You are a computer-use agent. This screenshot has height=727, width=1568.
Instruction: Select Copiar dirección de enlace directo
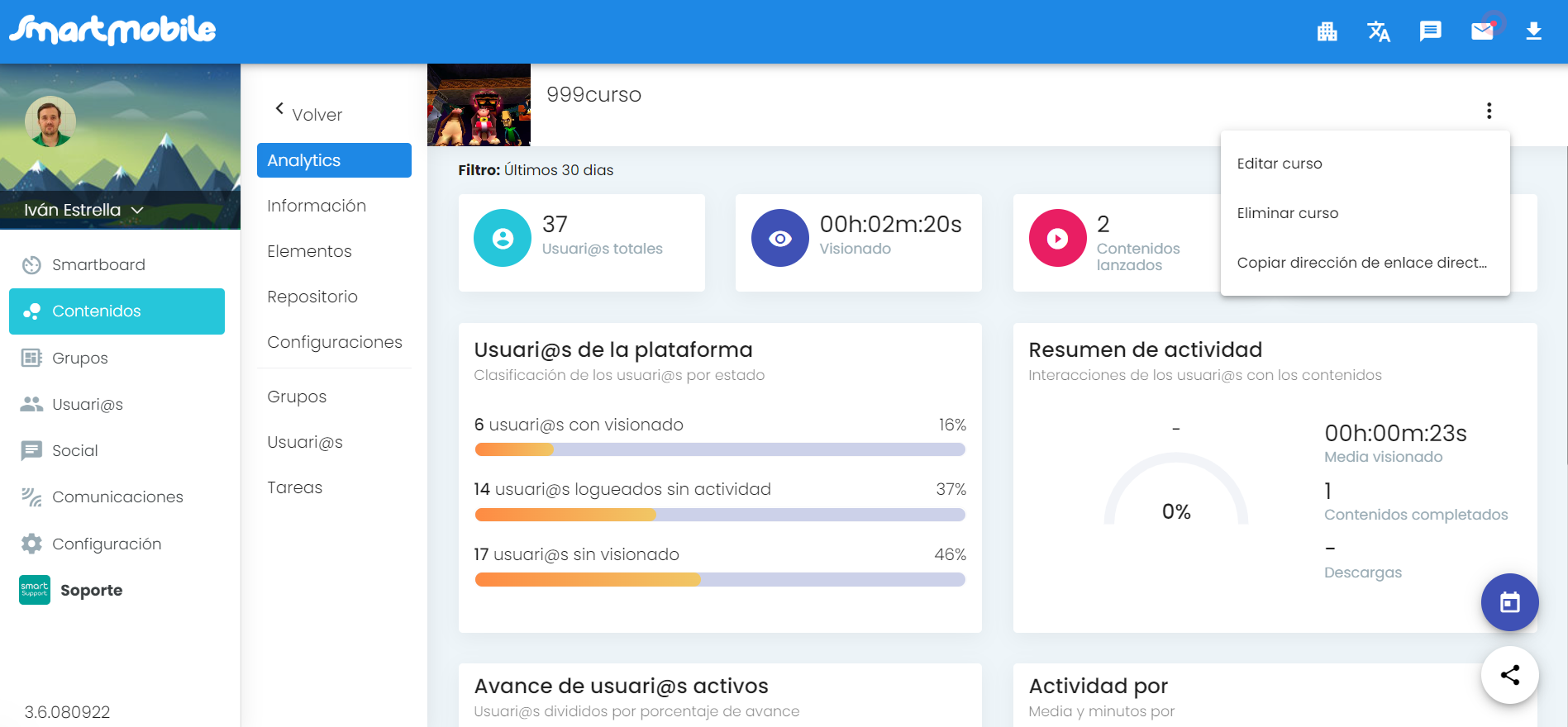tap(1361, 263)
